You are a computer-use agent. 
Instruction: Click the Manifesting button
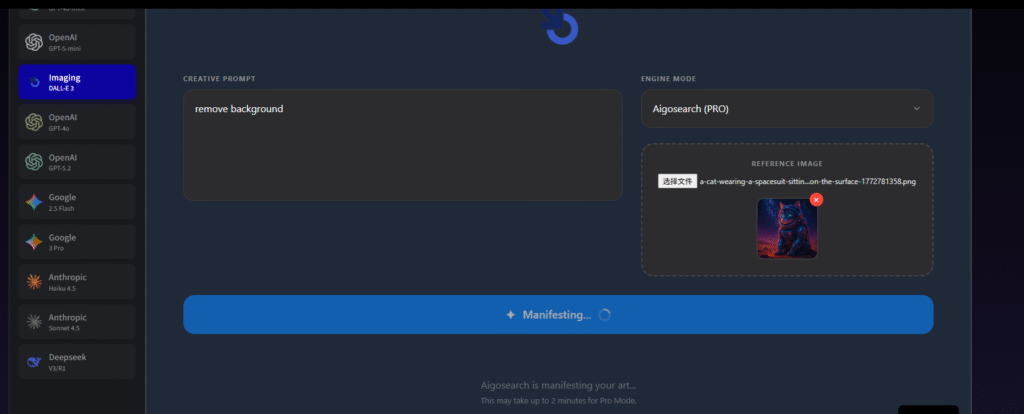[557, 314]
